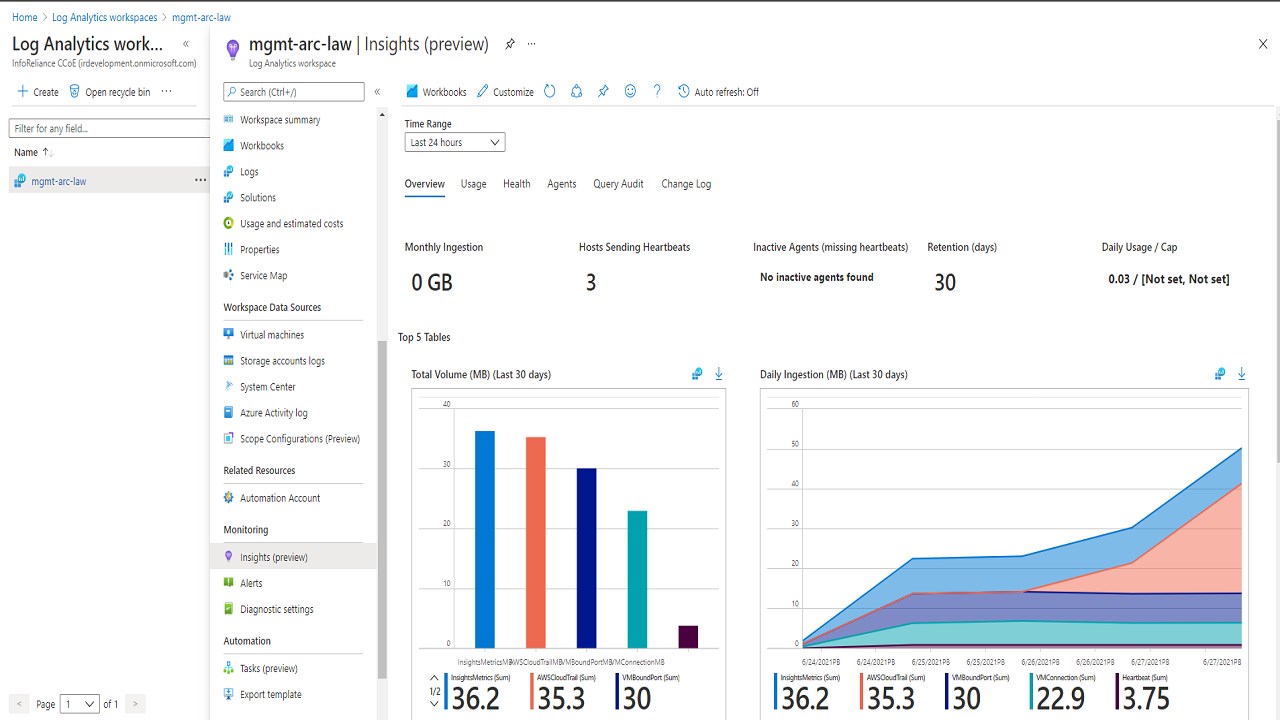Click the Customize pencil button
1280x720 pixels.
pyautogui.click(x=505, y=92)
